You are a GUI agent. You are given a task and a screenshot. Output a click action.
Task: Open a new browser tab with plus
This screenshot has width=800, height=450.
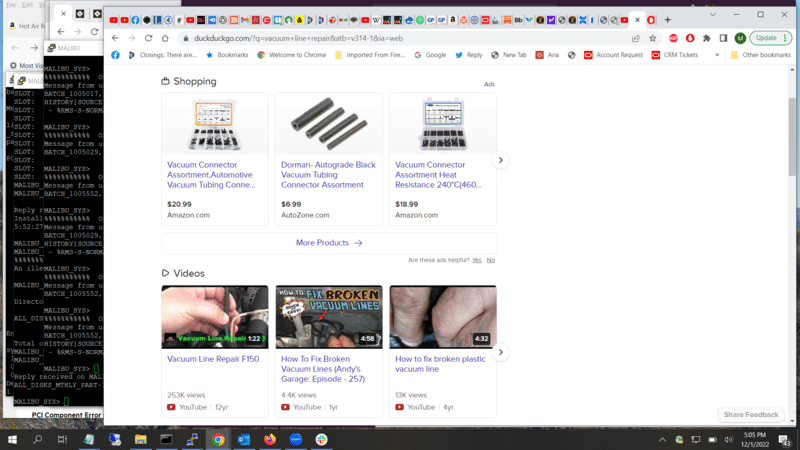point(667,20)
